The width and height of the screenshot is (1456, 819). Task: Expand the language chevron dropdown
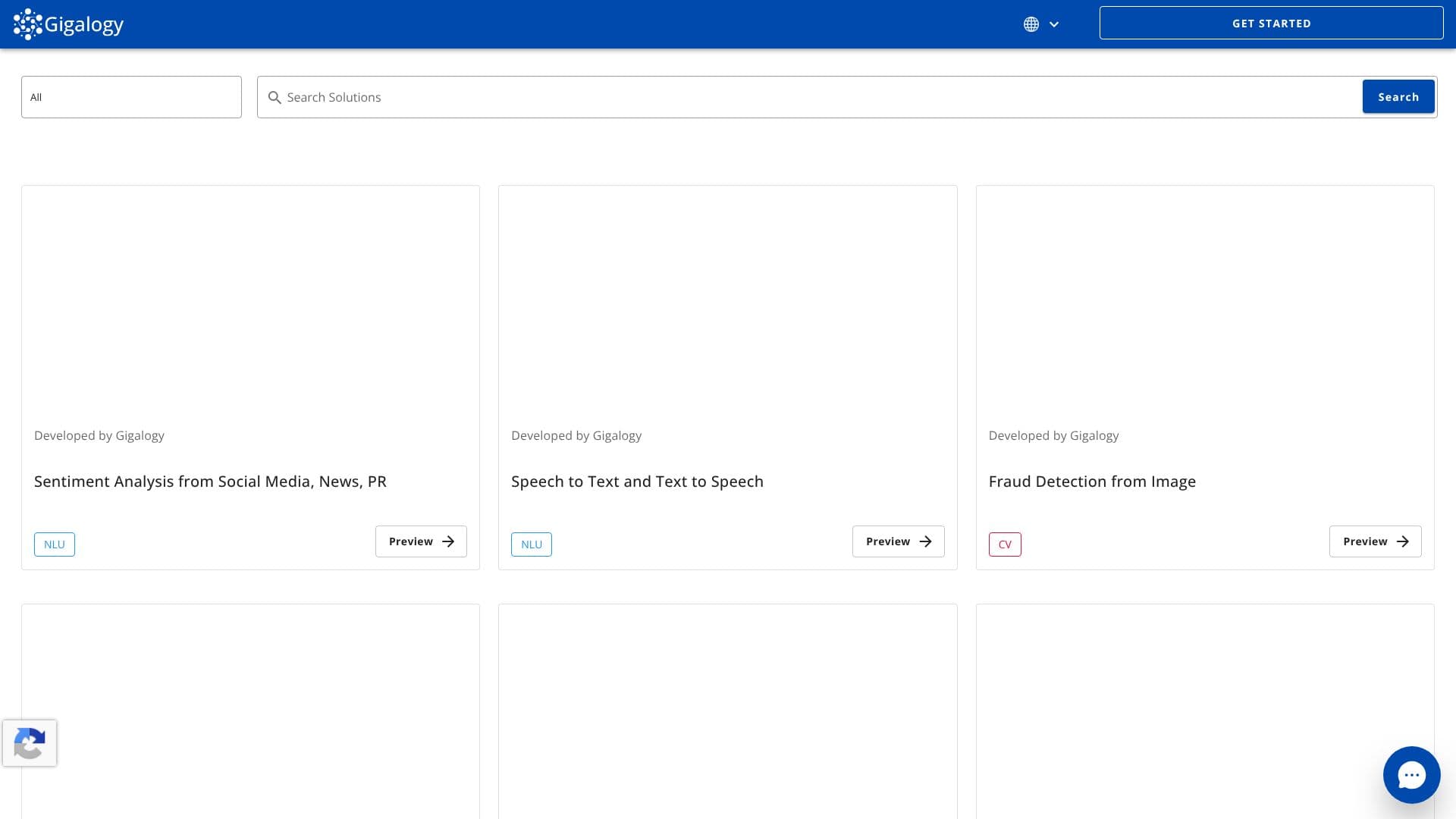pos(1053,24)
